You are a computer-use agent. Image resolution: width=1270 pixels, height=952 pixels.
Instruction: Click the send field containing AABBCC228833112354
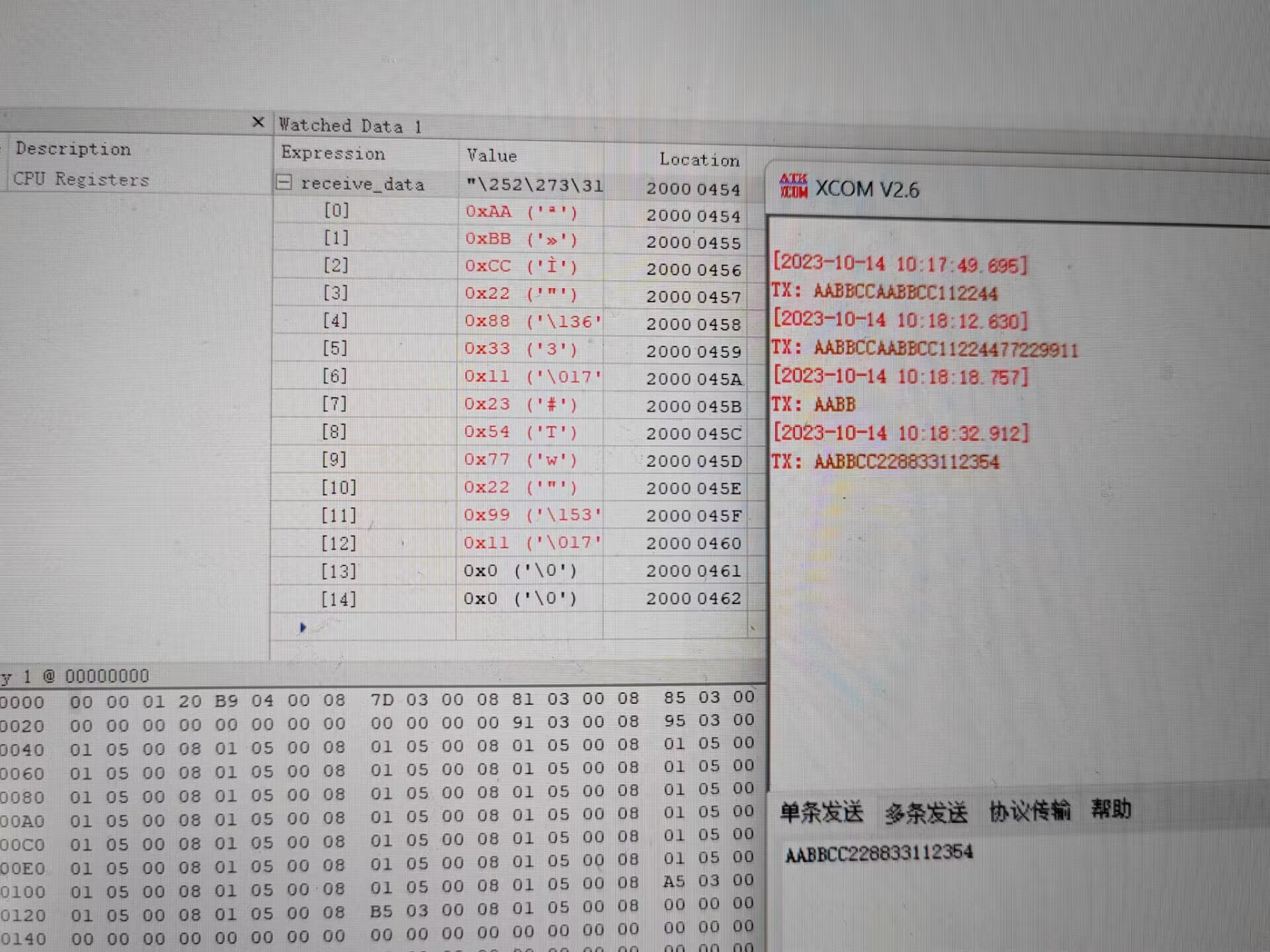[878, 853]
